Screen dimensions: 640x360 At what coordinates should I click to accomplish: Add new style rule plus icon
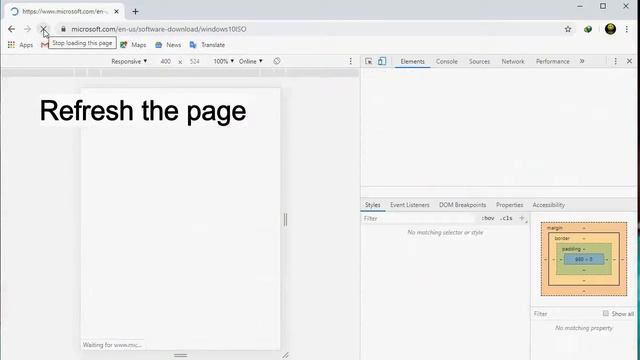coord(522,218)
